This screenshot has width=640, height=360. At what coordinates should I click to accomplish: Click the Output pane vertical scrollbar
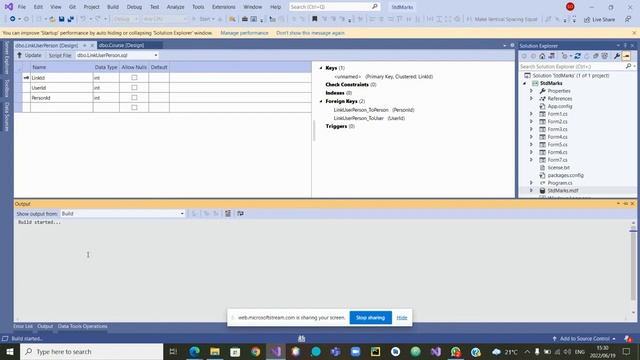633,269
